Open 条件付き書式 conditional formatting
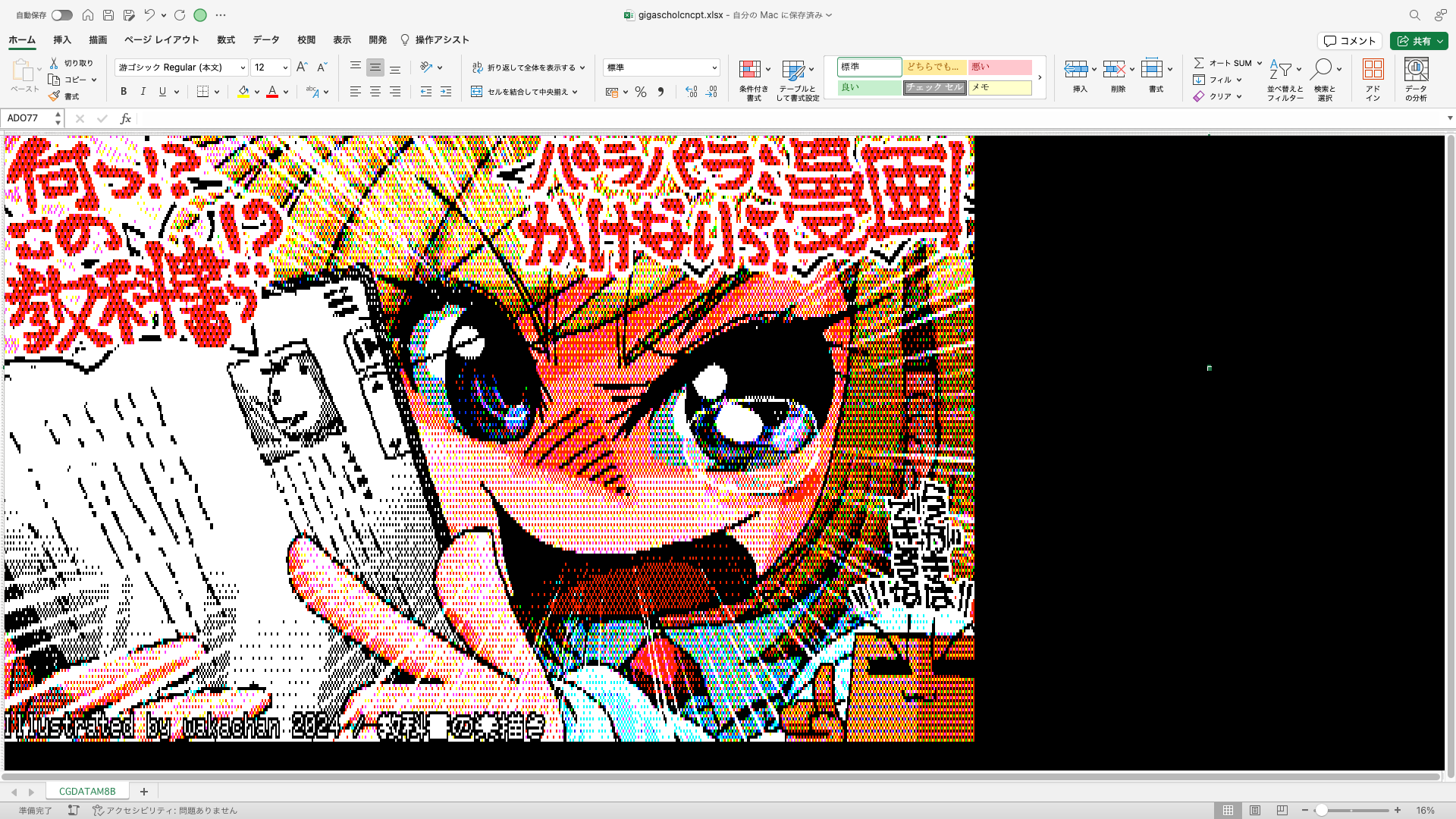 click(x=754, y=79)
